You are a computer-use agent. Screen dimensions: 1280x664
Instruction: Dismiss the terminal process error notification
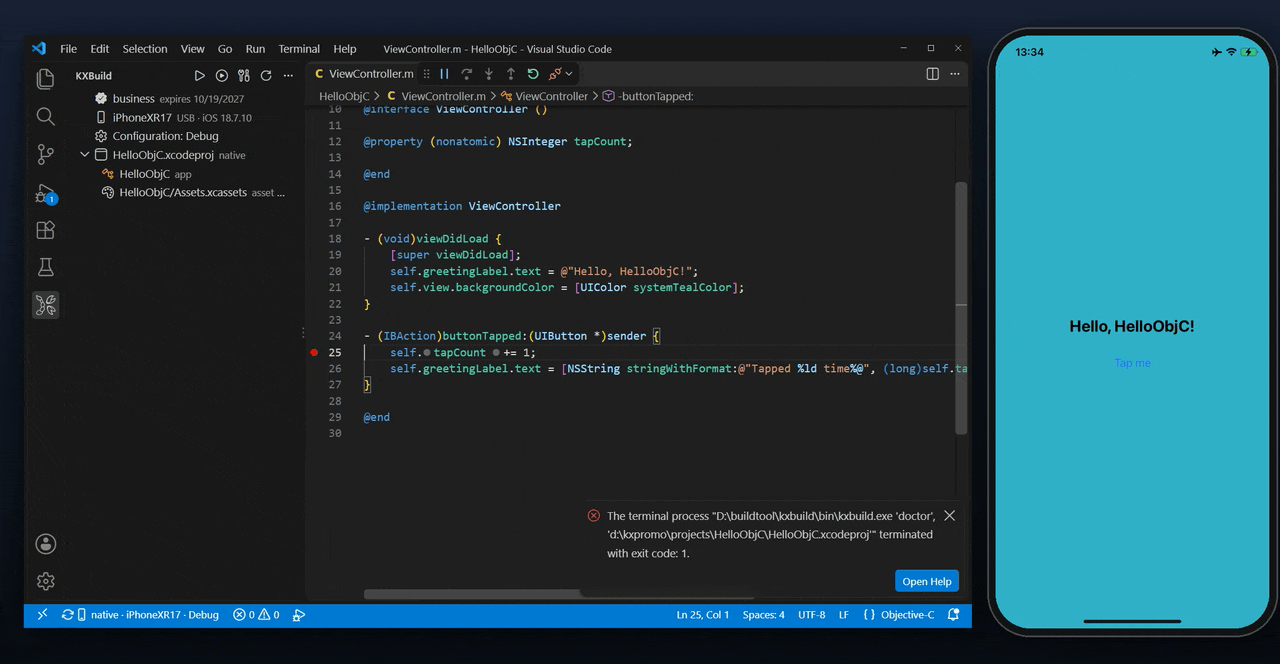click(x=949, y=516)
